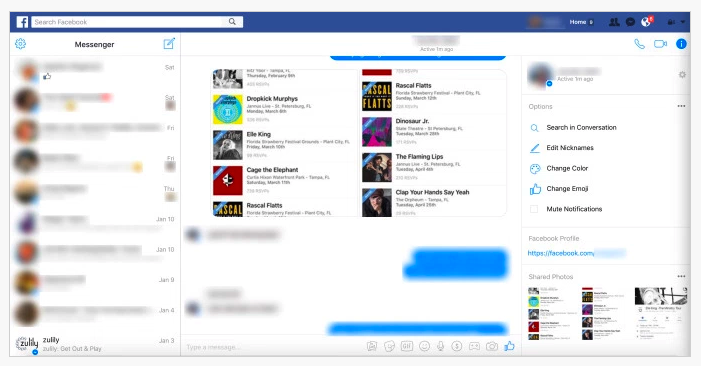Open the account dropdown arrow in the top bar
The height and width of the screenshot is (366, 701).
point(683,22)
